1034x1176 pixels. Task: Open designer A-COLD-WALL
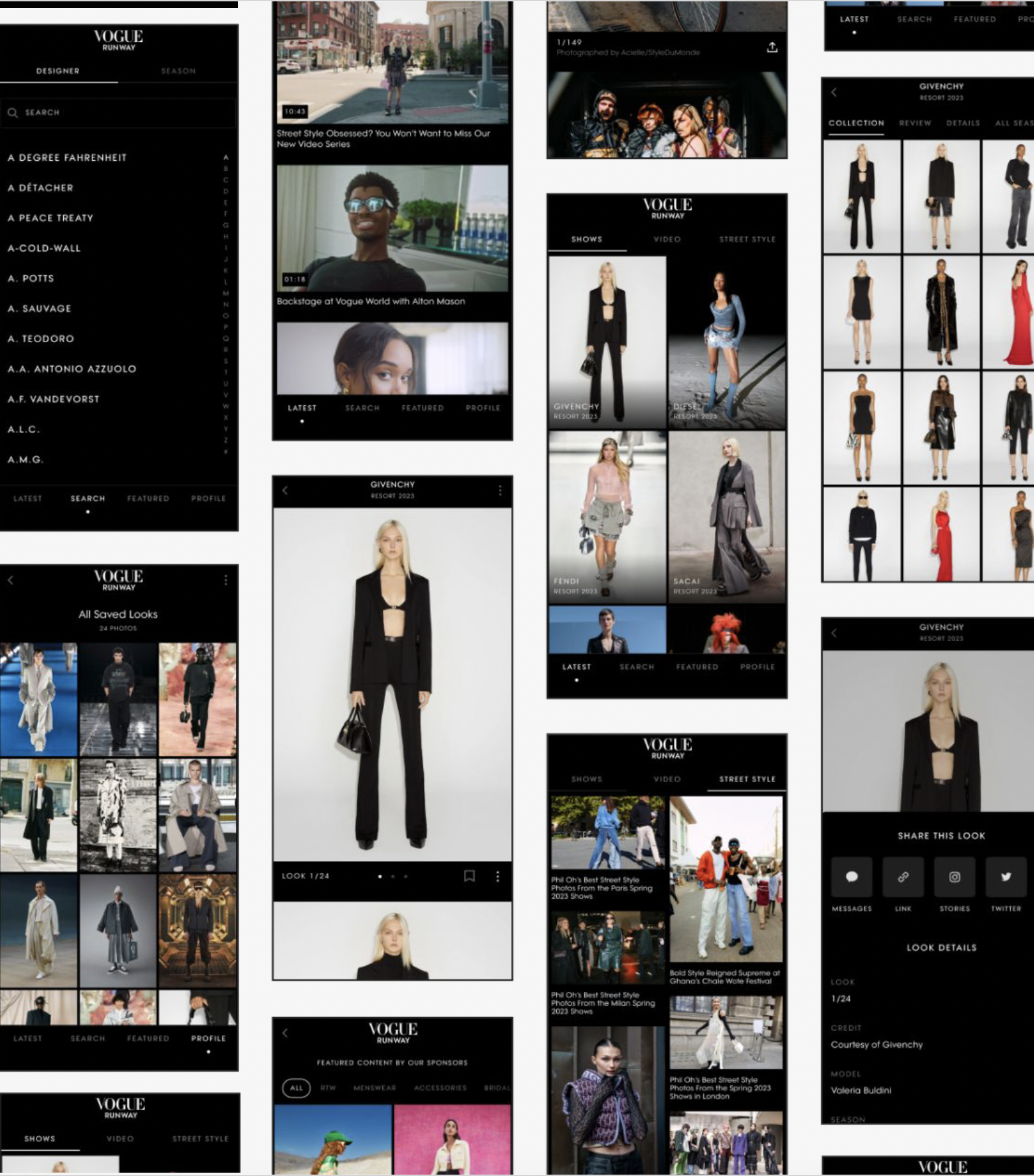point(44,248)
